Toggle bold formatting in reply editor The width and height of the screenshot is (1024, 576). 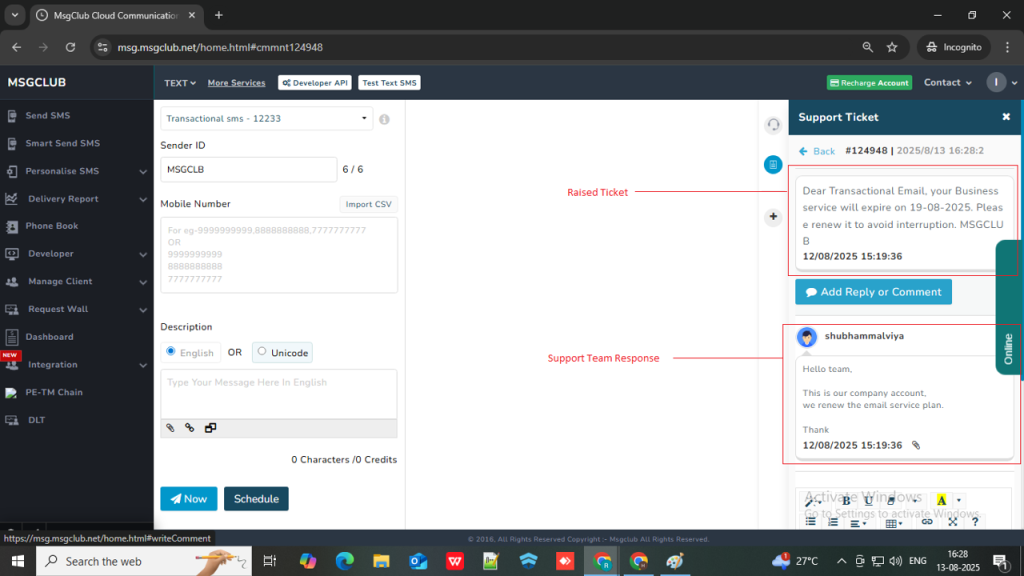point(846,501)
